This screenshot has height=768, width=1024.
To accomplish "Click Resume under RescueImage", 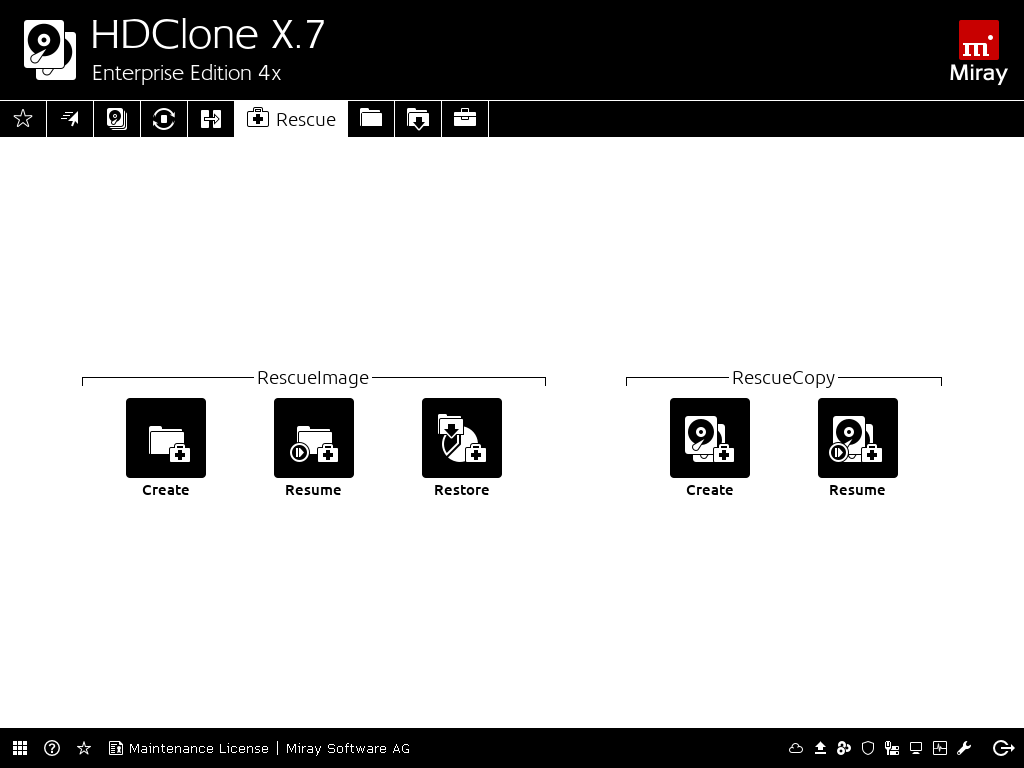I will (314, 438).
